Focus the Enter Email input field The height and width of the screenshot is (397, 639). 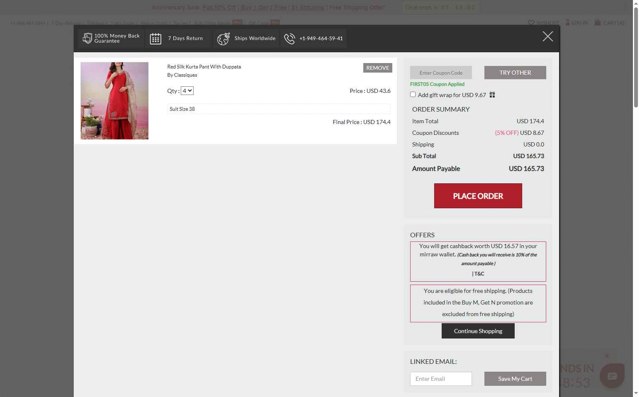pos(441,379)
